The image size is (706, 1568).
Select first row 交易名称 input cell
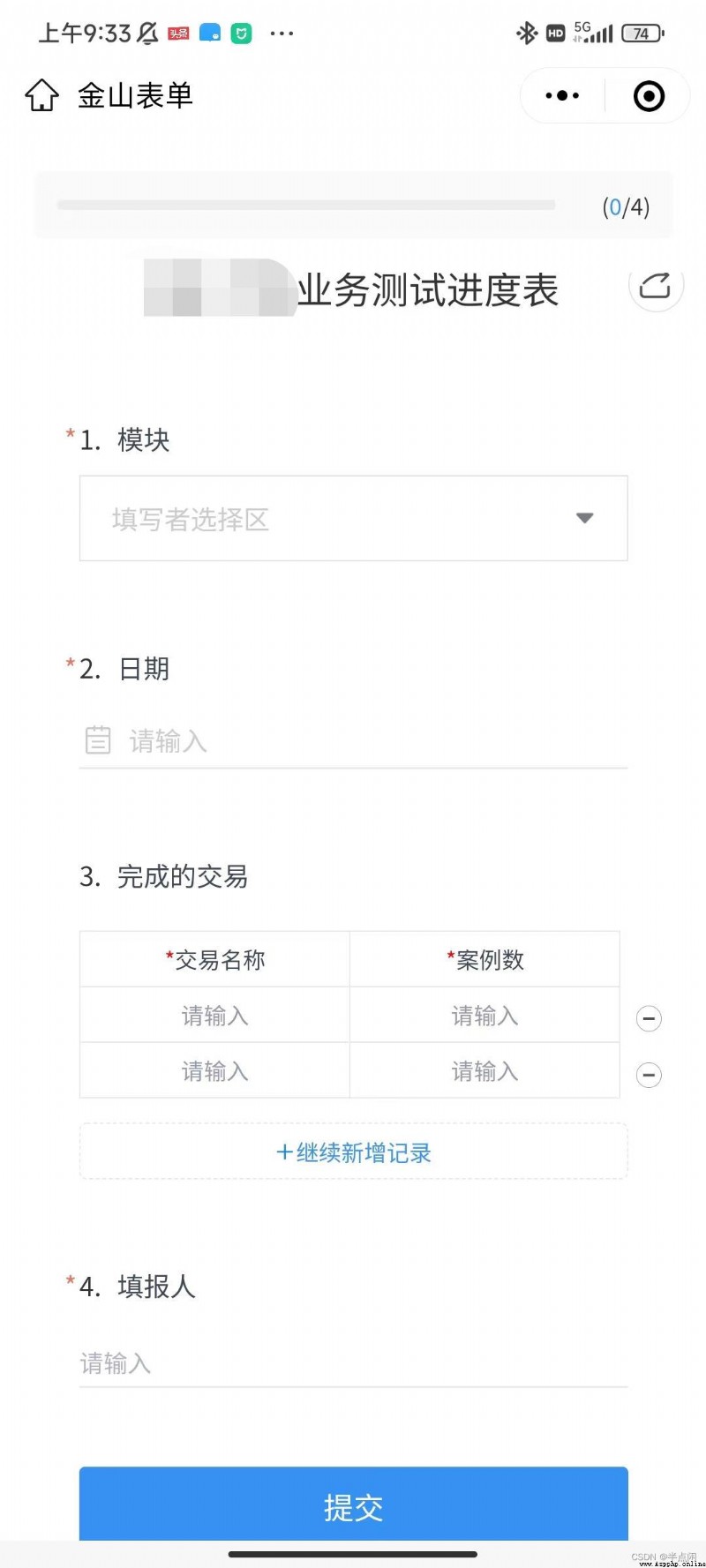click(x=214, y=1015)
